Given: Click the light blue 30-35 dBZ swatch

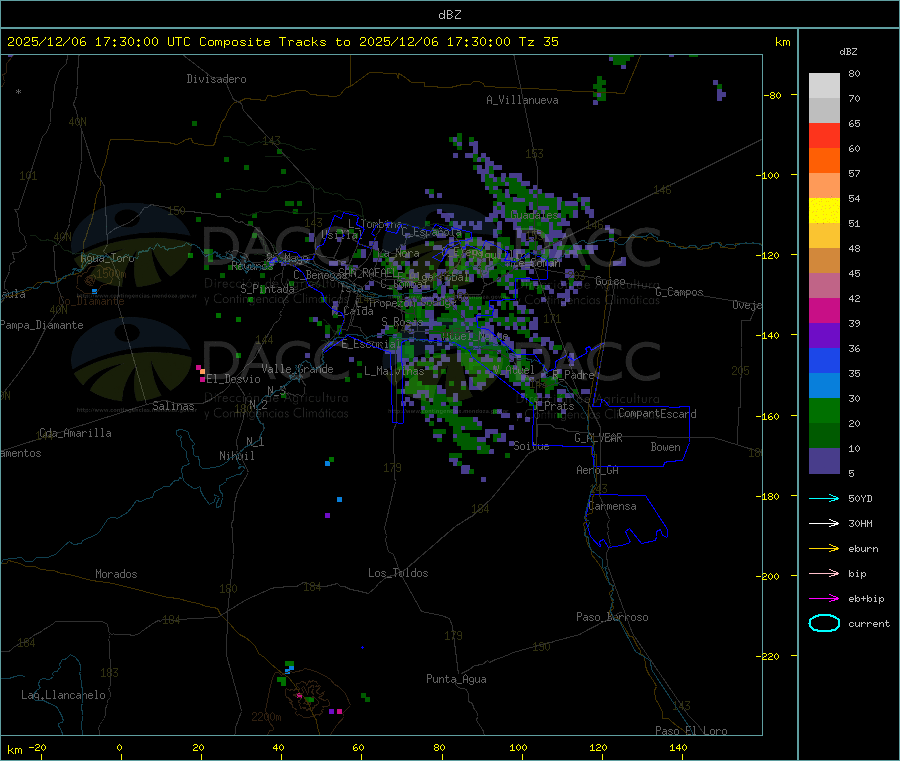Looking at the screenshot, I should point(824,386).
